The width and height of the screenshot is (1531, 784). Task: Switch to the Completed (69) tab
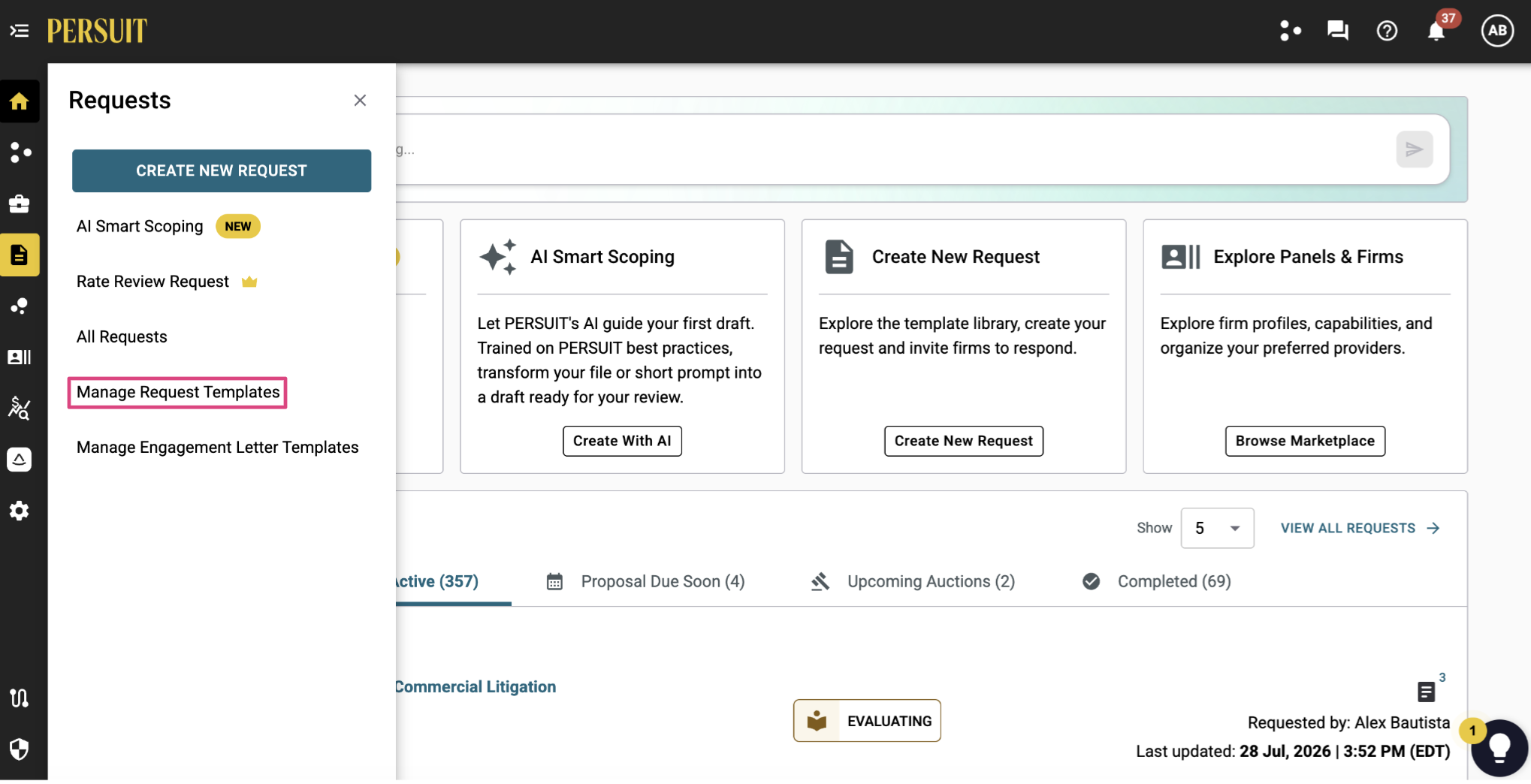(1157, 581)
